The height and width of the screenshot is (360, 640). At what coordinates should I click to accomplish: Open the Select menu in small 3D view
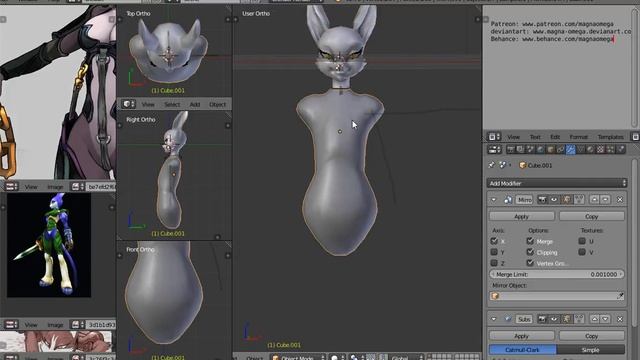[x=172, y=104]
